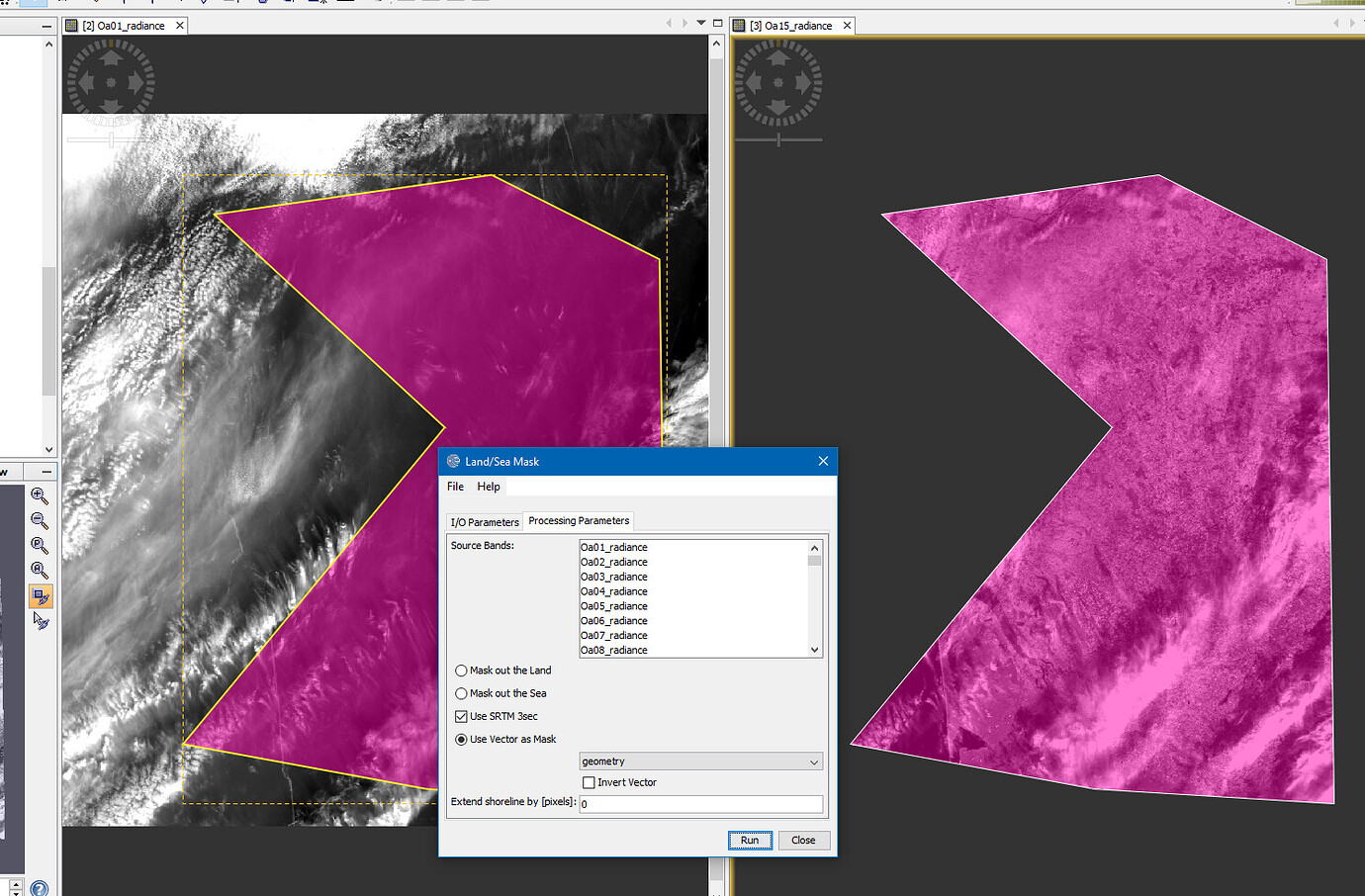Select the Mask out the Sea option
Image resolution: width=1365 pixels, height=896 pixels.
tap(461, 693)
